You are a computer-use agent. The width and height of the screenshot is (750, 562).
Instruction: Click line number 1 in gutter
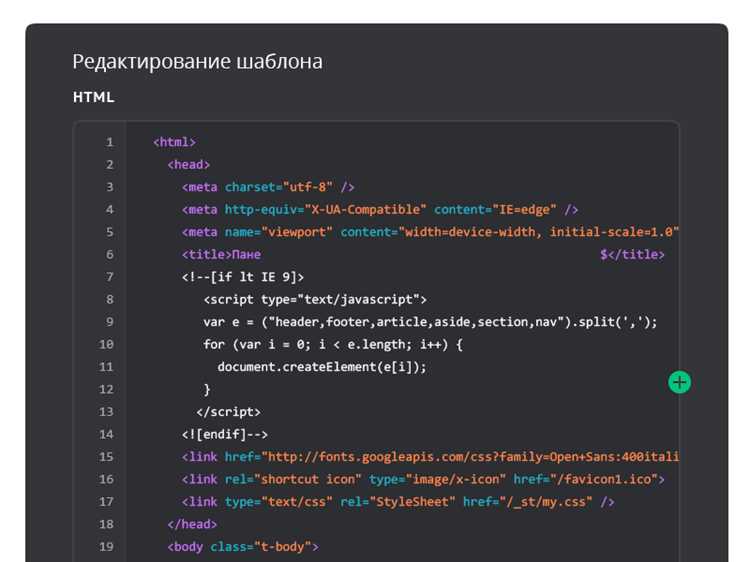pos(110,142)
